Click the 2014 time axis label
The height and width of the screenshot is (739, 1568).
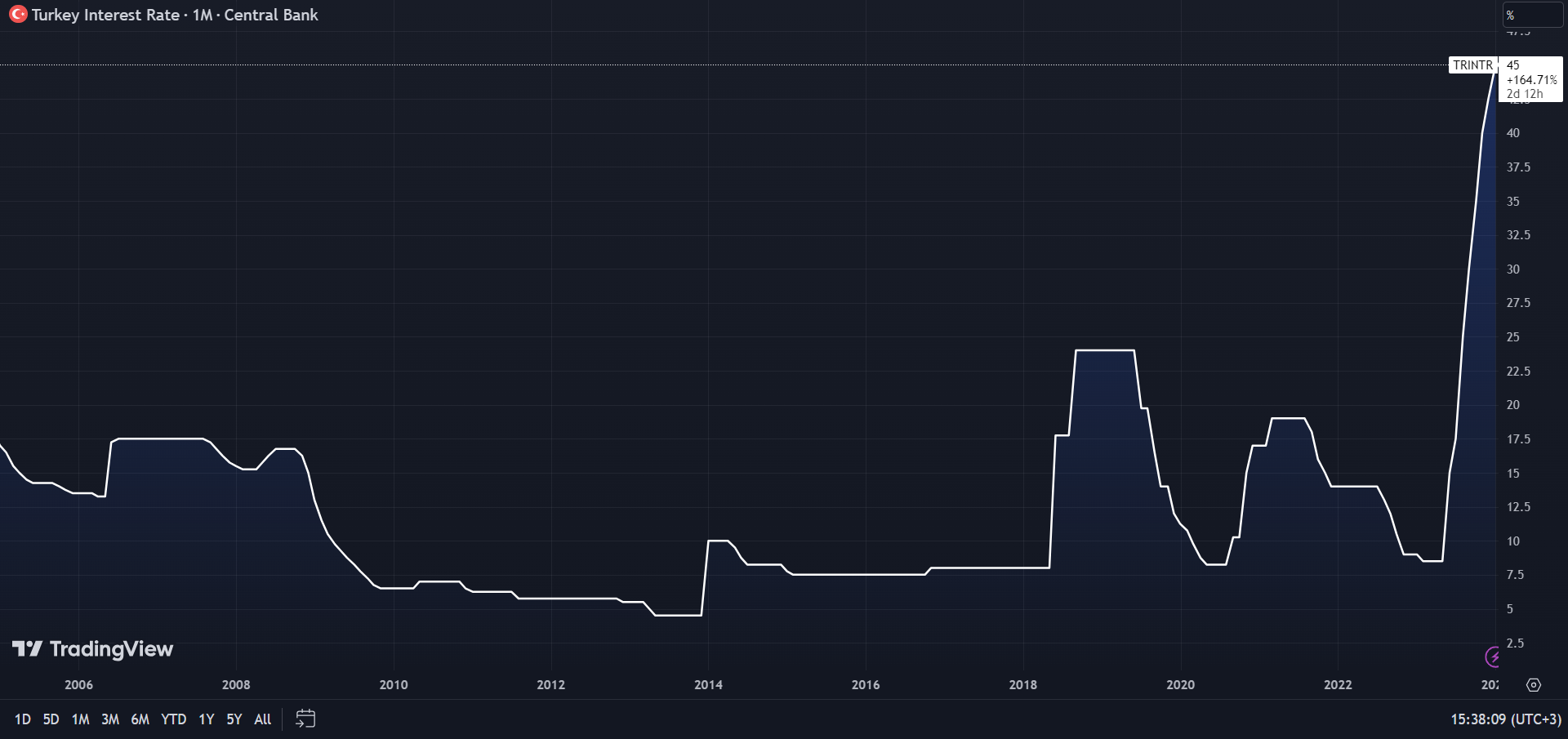tap(709, 685)
